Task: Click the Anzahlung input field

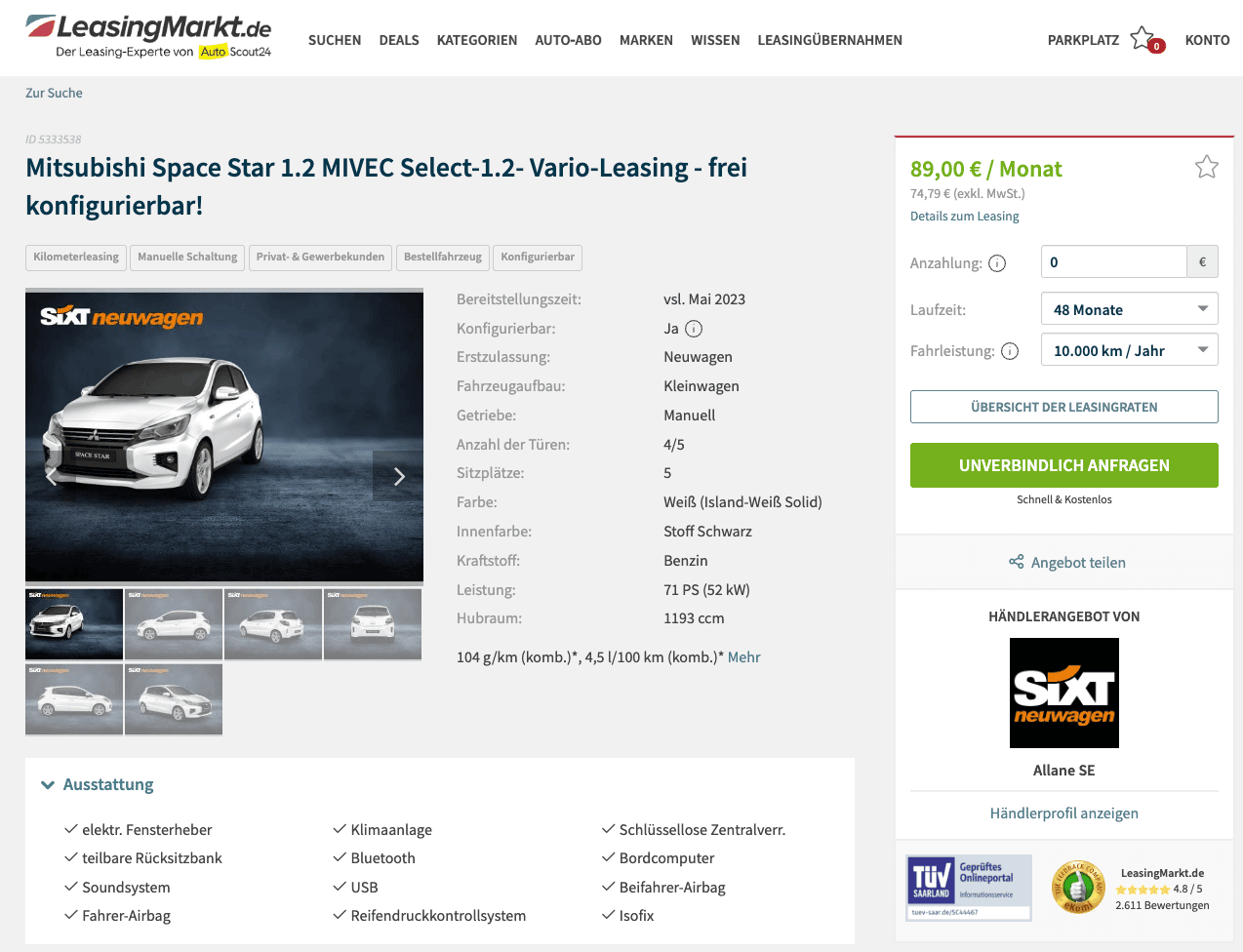Action: (1114, 261)
